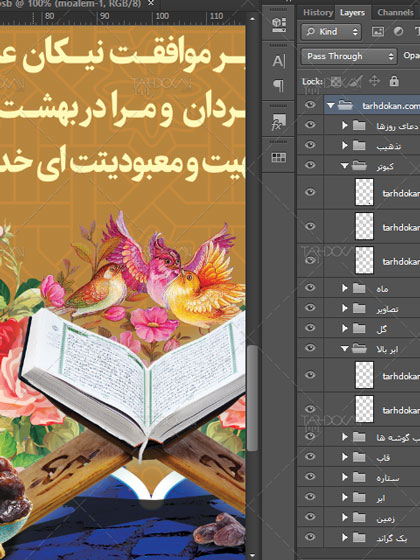Hide the ستاره group
This screenshot has height=560, width=420.
(x=310, y=476)
